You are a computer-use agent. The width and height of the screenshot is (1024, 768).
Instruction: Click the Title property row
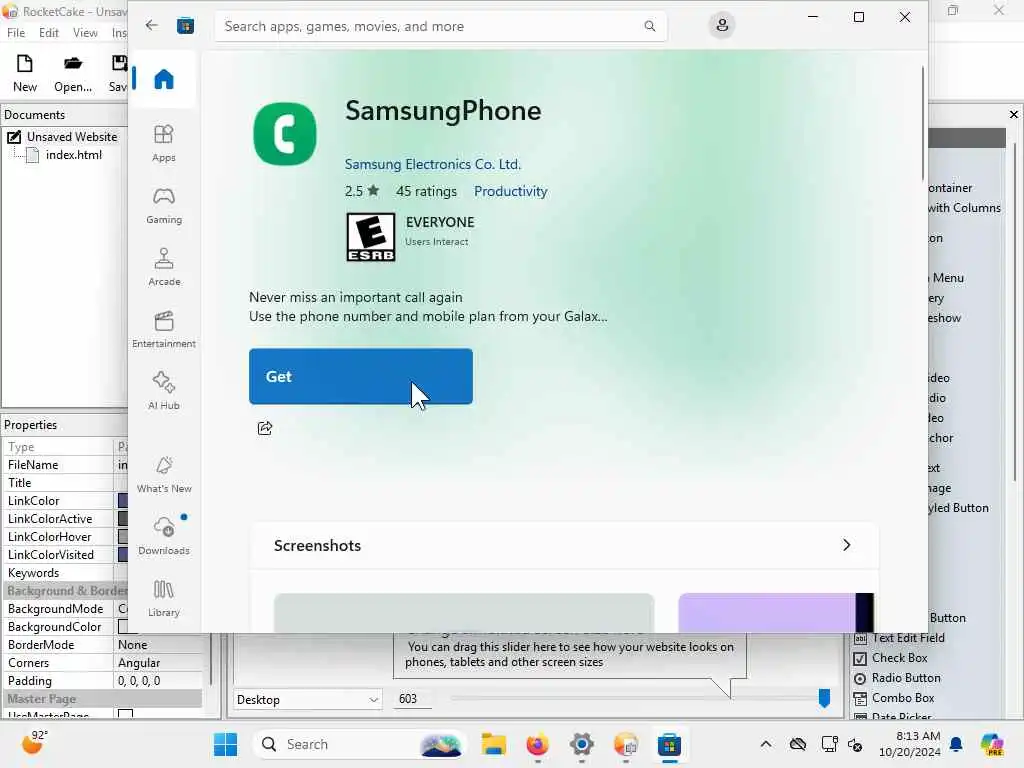click(65, 483)
